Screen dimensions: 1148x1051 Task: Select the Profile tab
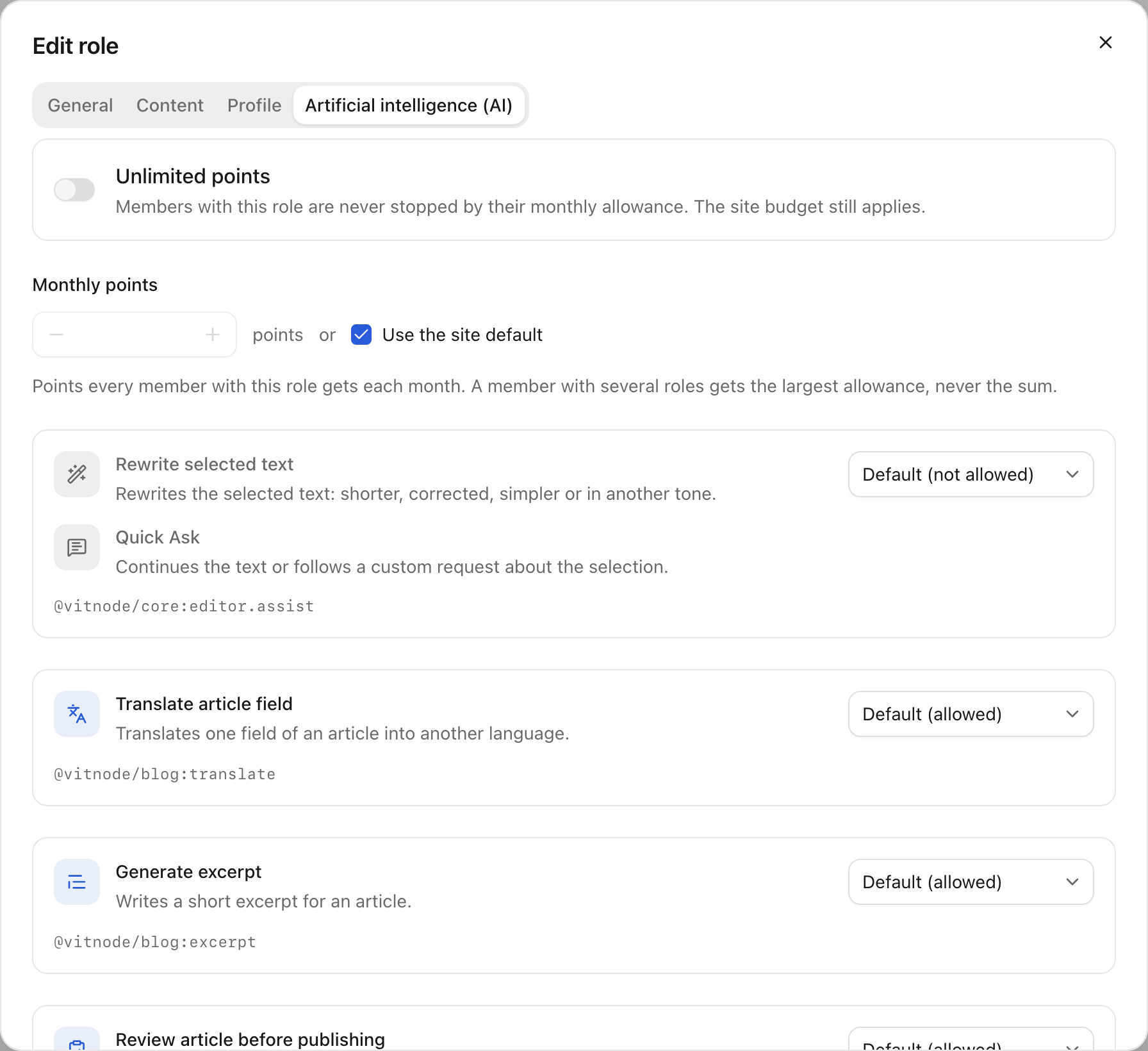[254, 105]
